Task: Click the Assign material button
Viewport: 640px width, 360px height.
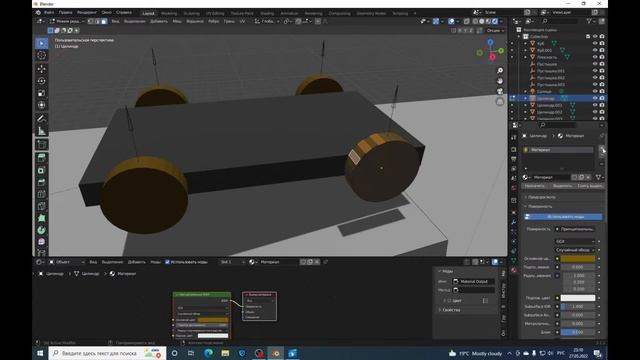Action: point(535,186)
